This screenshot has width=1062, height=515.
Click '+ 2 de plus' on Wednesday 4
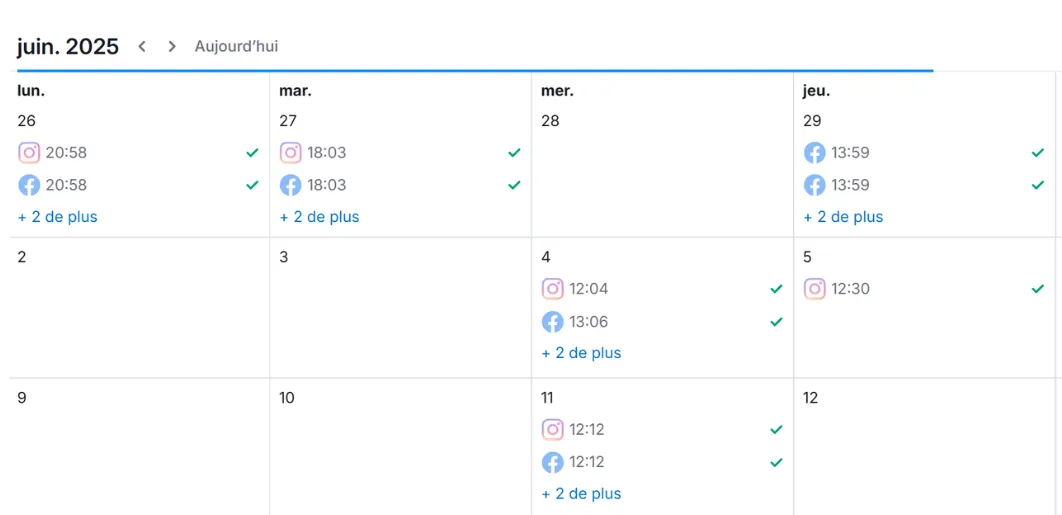581,353
